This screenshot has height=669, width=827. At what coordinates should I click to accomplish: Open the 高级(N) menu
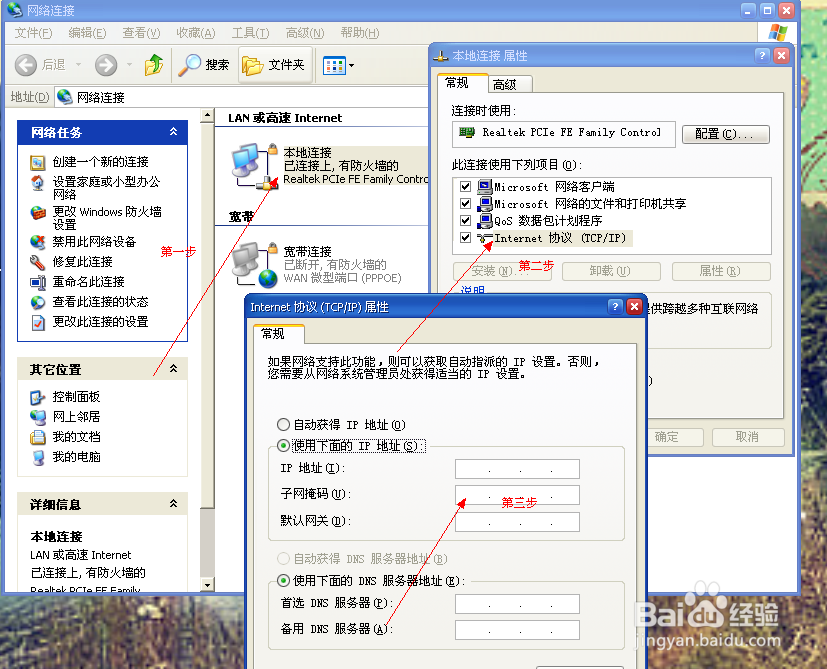point(305,33)
